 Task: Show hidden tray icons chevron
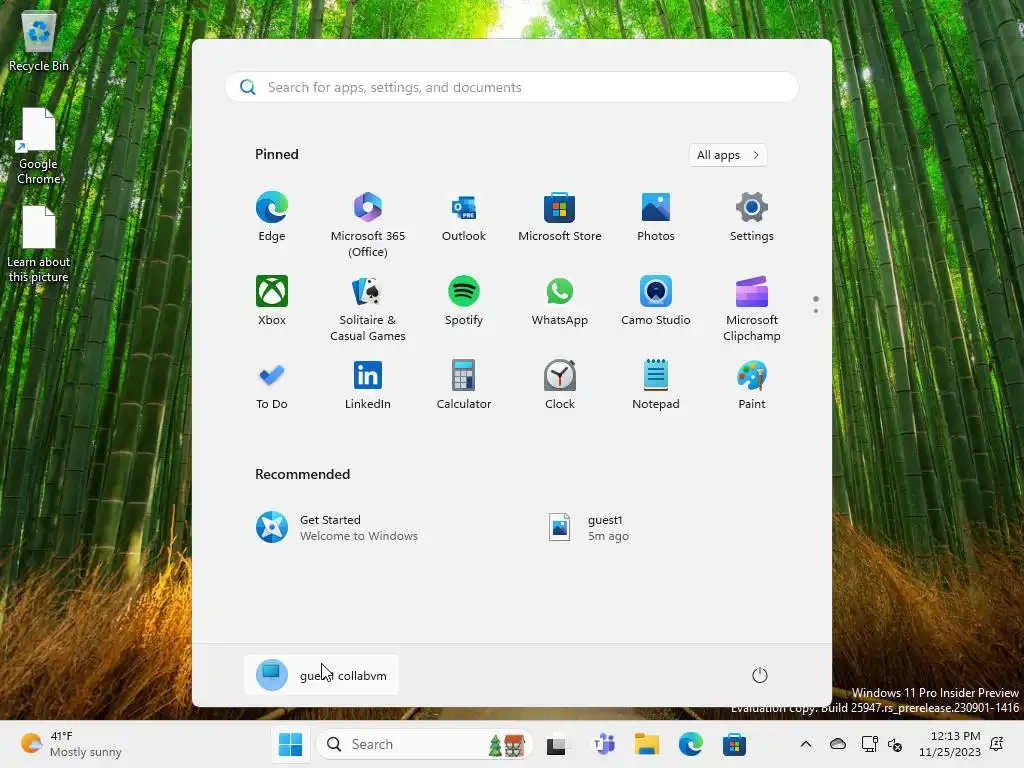click(x=806, y=744)
